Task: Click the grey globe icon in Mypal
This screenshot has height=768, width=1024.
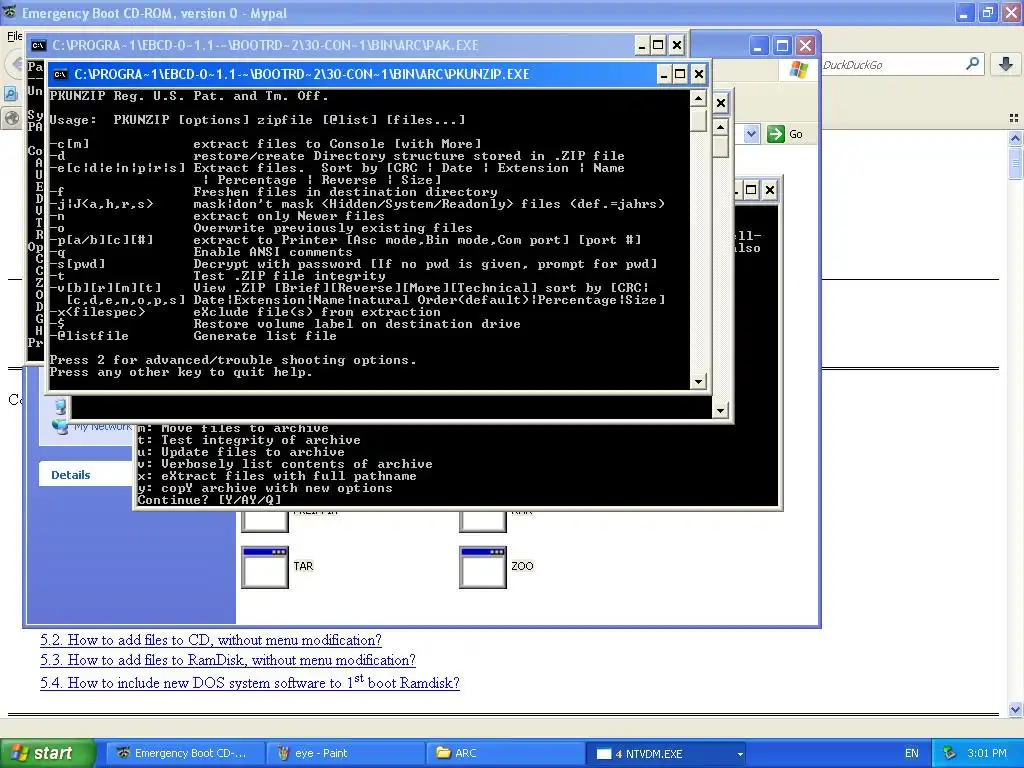Action: point(12,118)
